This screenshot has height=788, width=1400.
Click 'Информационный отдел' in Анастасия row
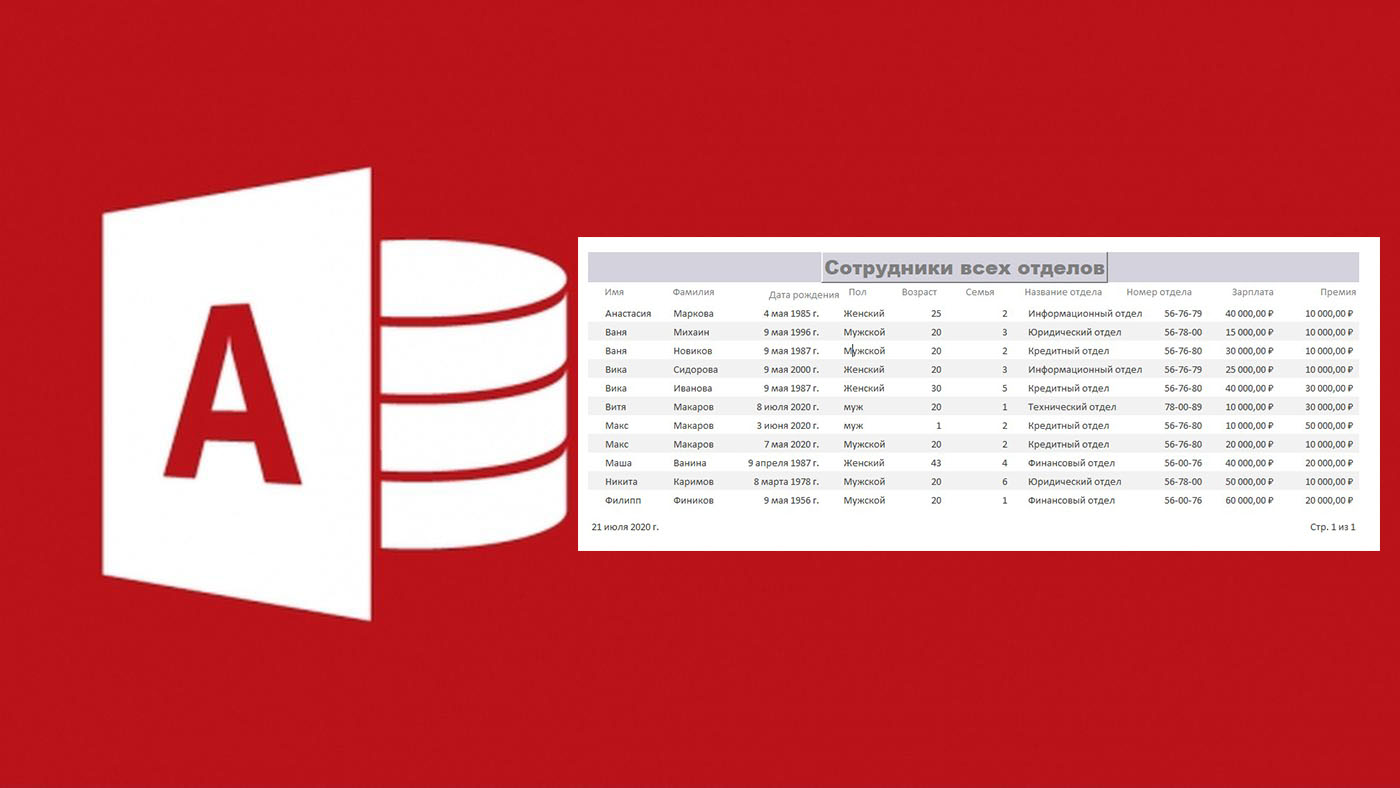tap(1085, 313)
